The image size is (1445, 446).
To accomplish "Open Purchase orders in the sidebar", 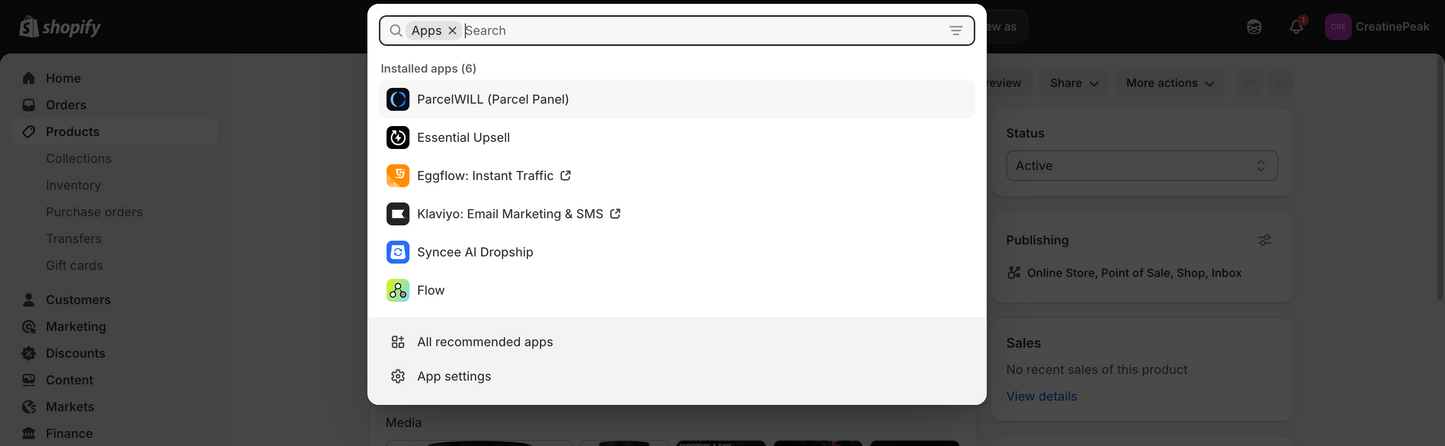I will [x=94, y=212].
